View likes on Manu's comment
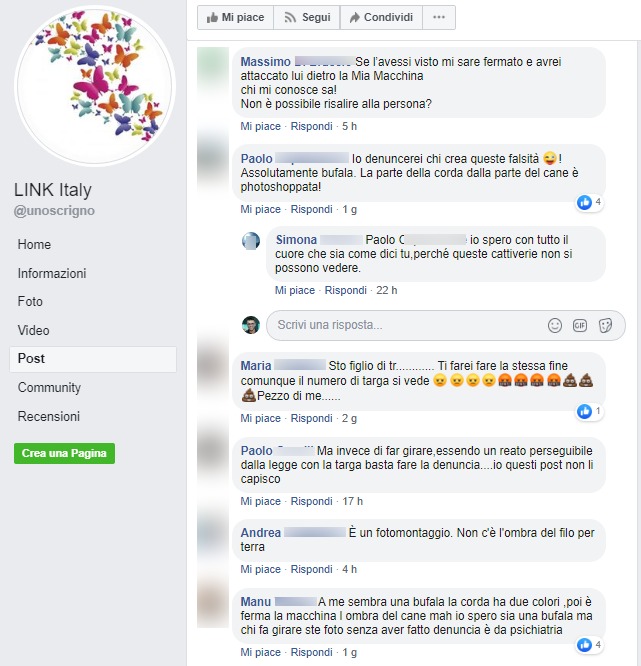 tap(590, 645)
